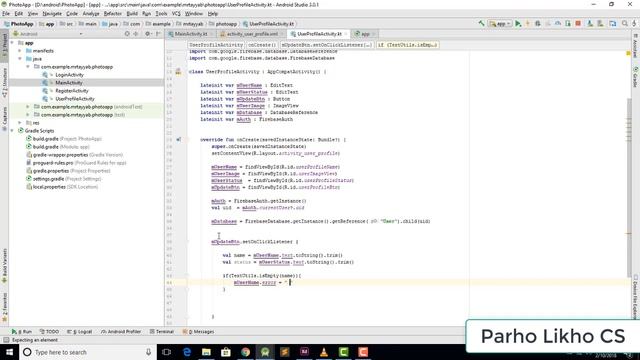The width and height of the screenshot is (640, 360).
Task: Click onCreate() editor breadcrumb
Action: [x=262, y=45]
